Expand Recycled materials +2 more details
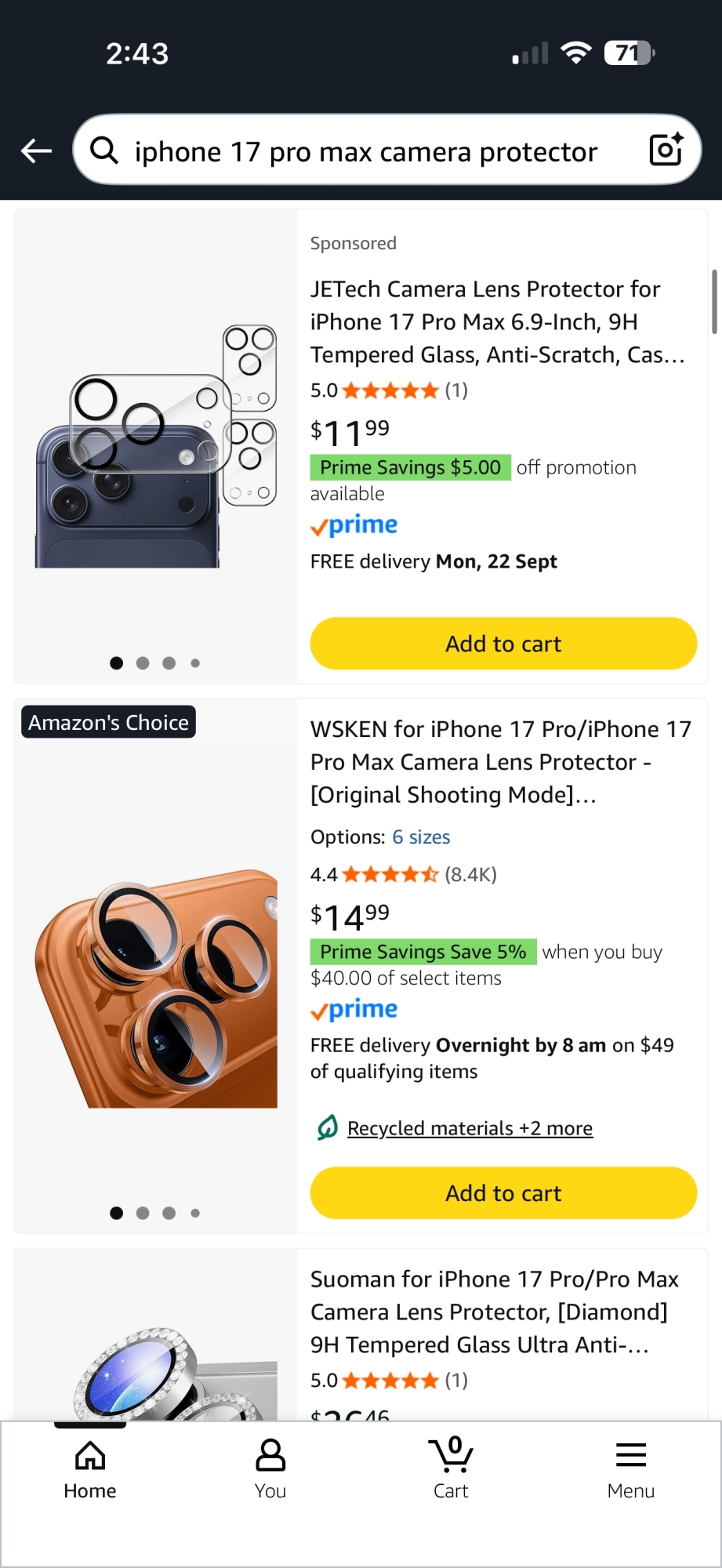This screenshot has height=1568, width=722. [470, 1128]
